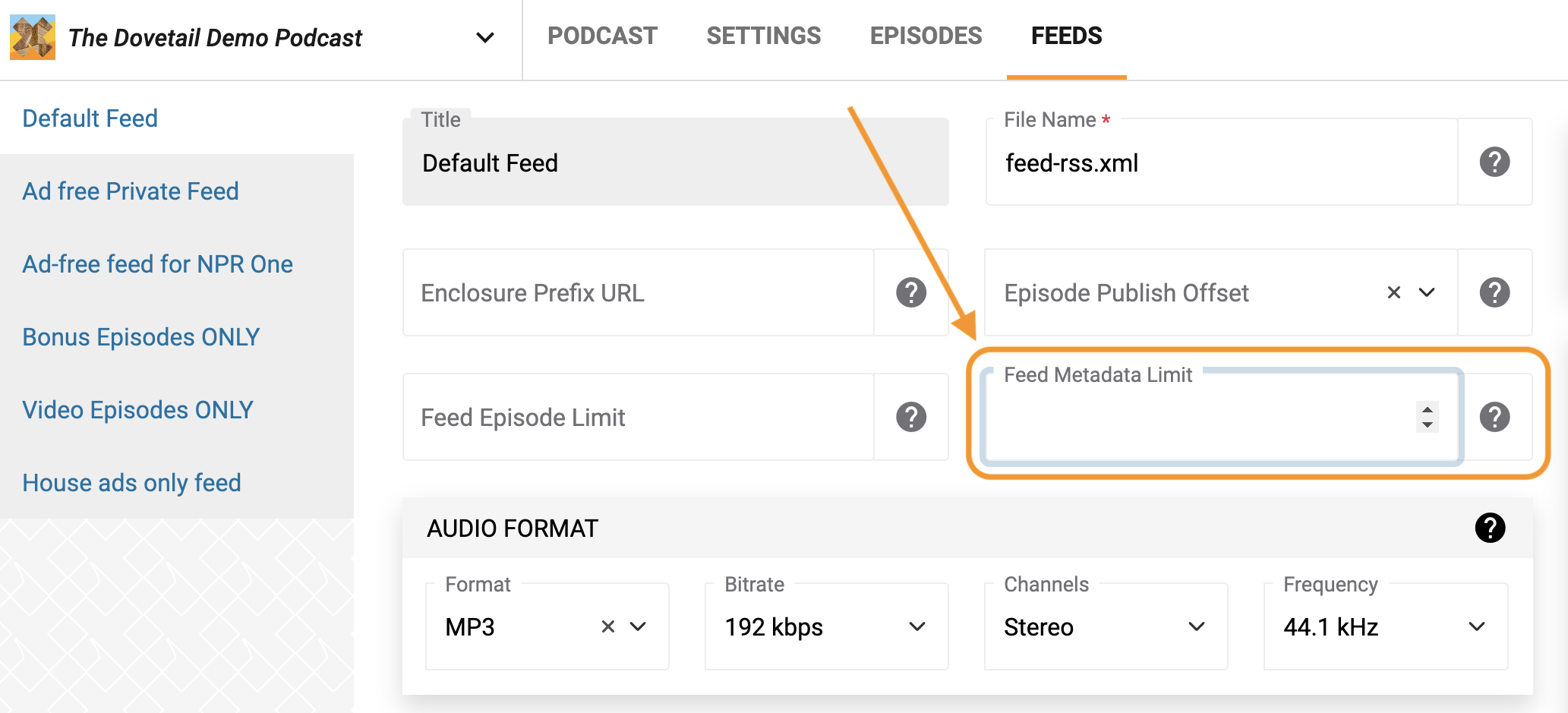This screenshot has height=713, width=1568.
Task: Show help for Enclosure Prefix URL
Action: click(x=911, y=292)
